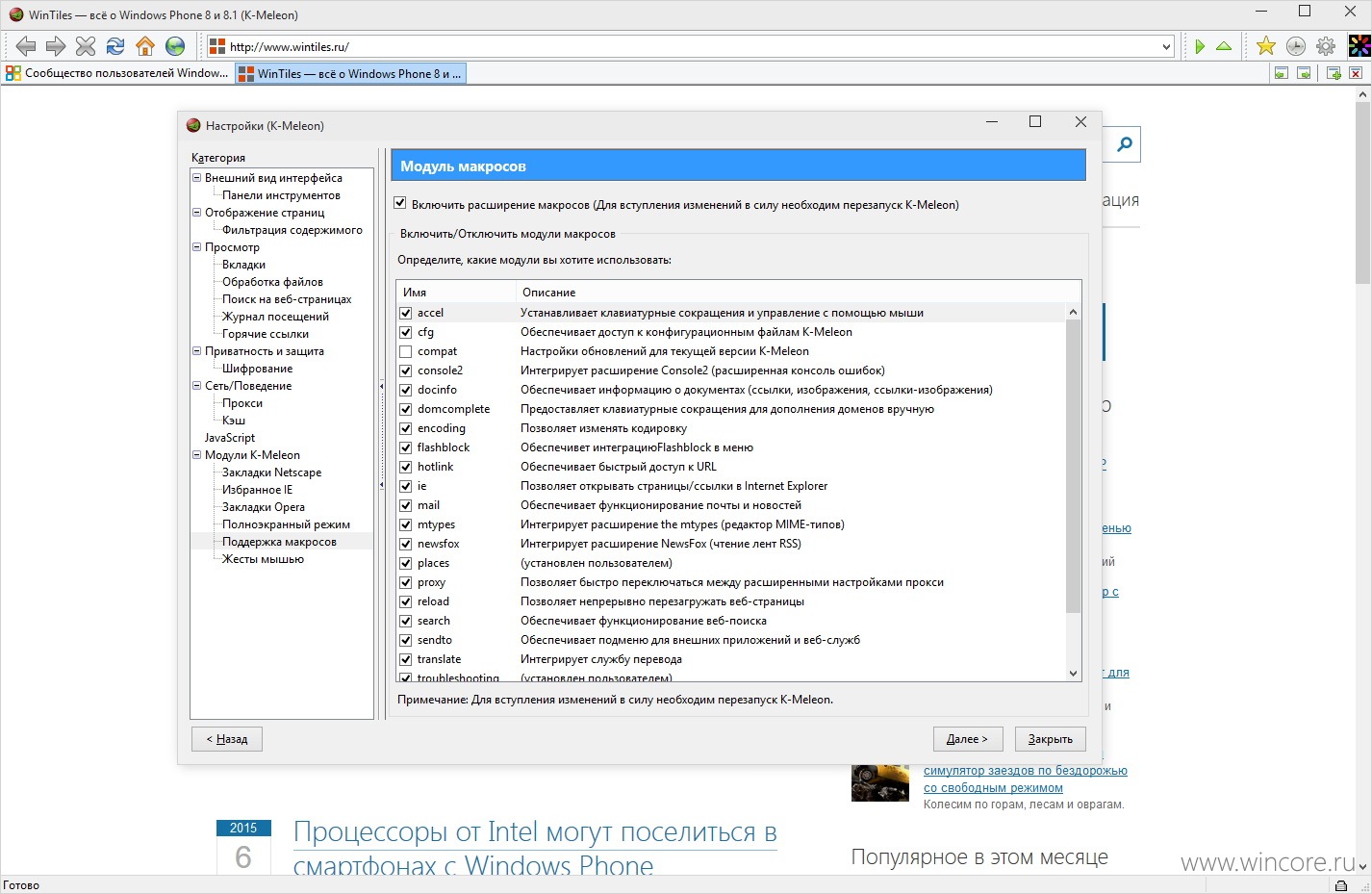Click the green globe search icon
The width and height of the screenshot is (1372, 894).
[x=175, y=45]
